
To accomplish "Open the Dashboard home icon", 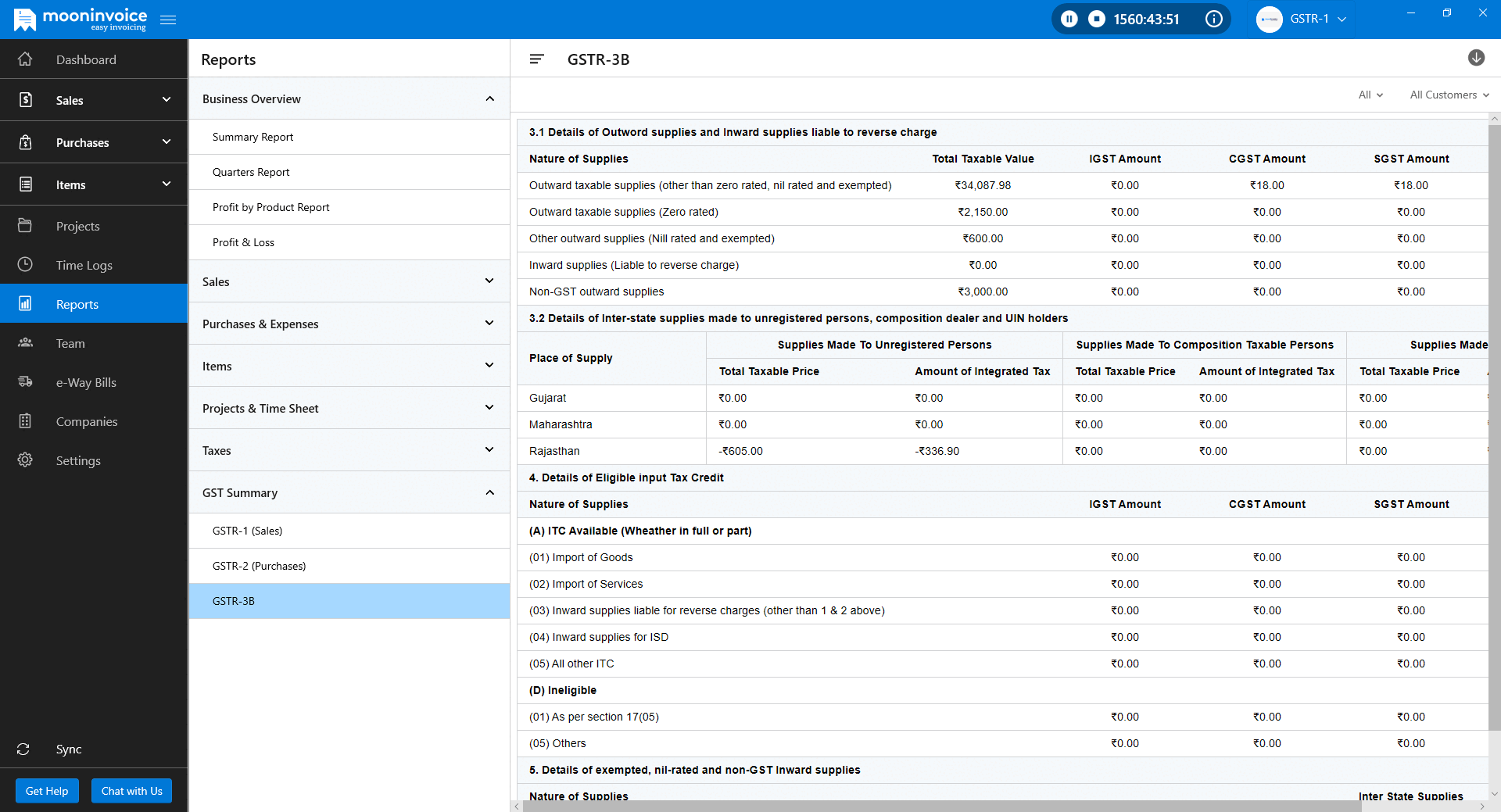I will pyautogui.click(x=25, y=59).
